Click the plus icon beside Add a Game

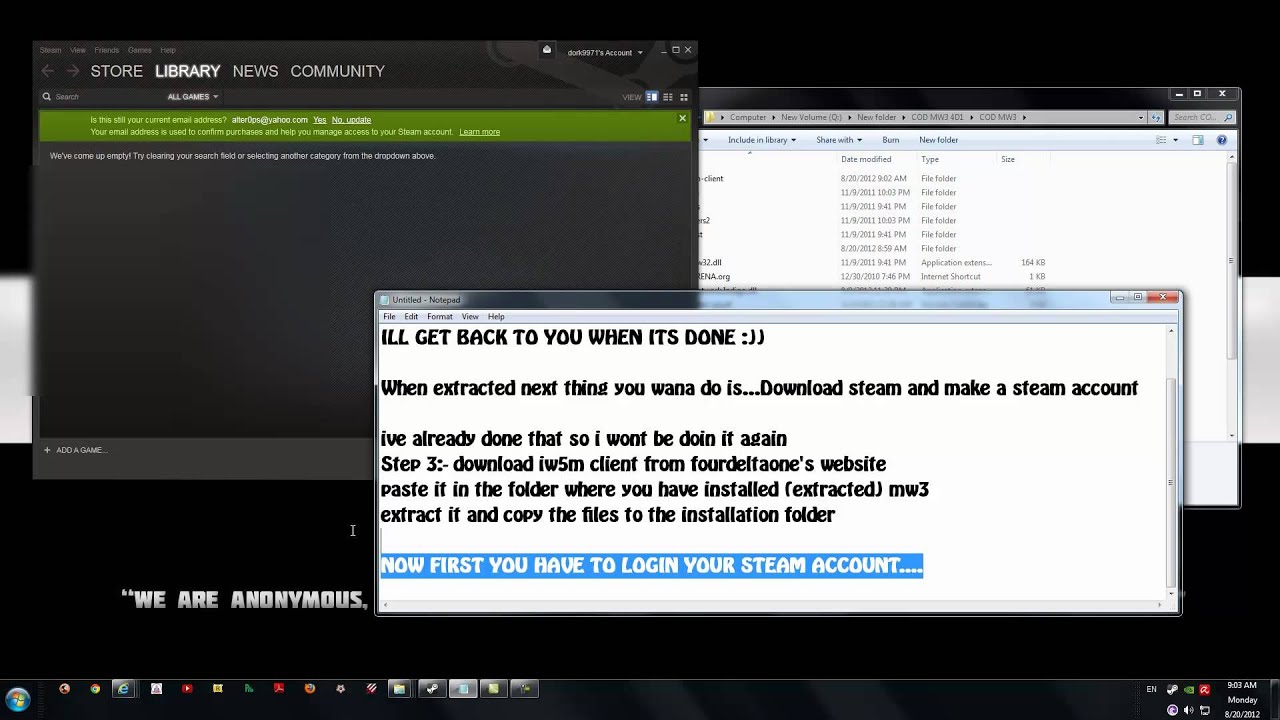coord(47,450)
